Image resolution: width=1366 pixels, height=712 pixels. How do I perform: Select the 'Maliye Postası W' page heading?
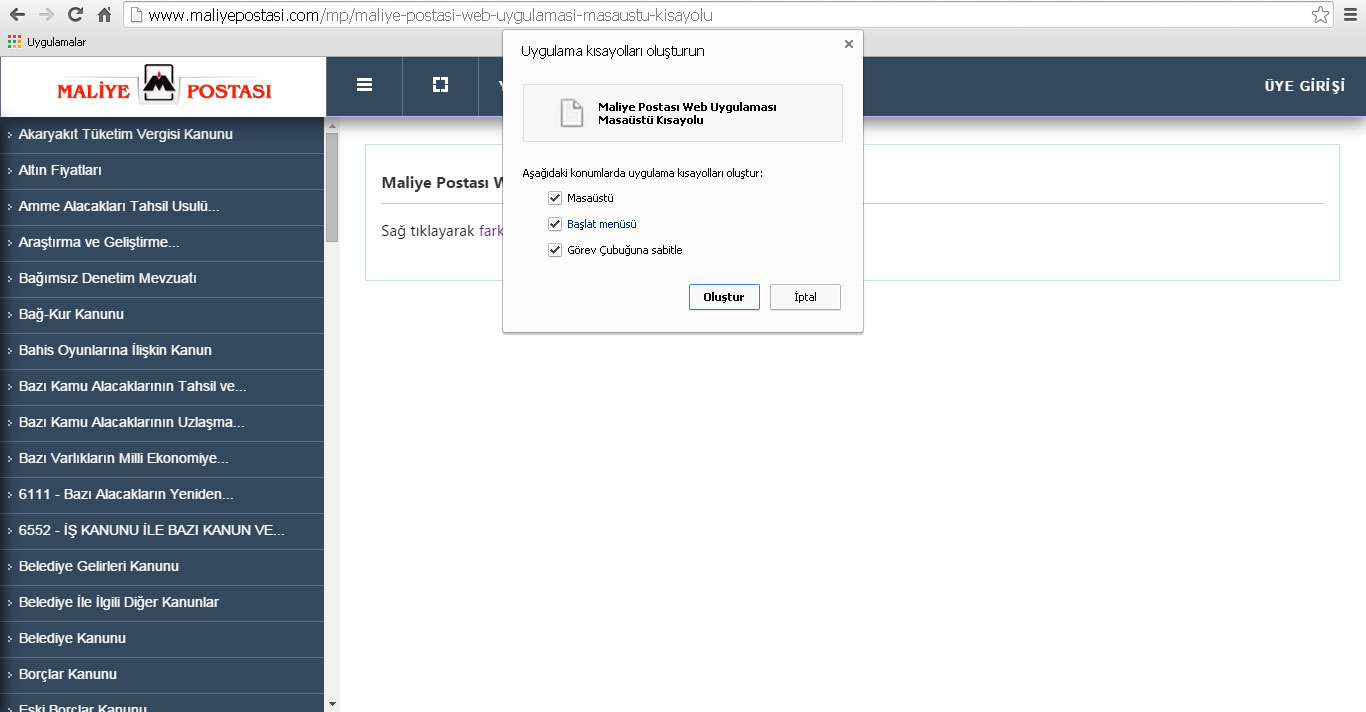[x=441, y=183]
